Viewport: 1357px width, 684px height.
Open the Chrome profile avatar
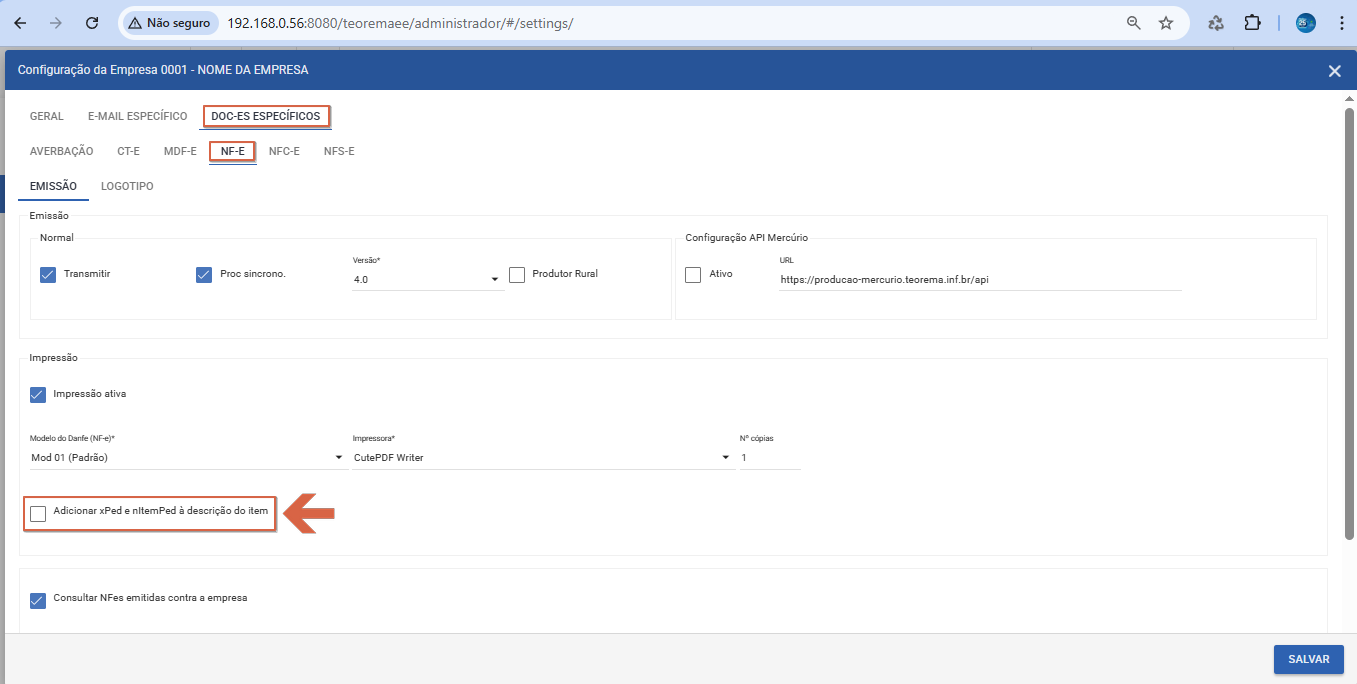click(1306, 23)
